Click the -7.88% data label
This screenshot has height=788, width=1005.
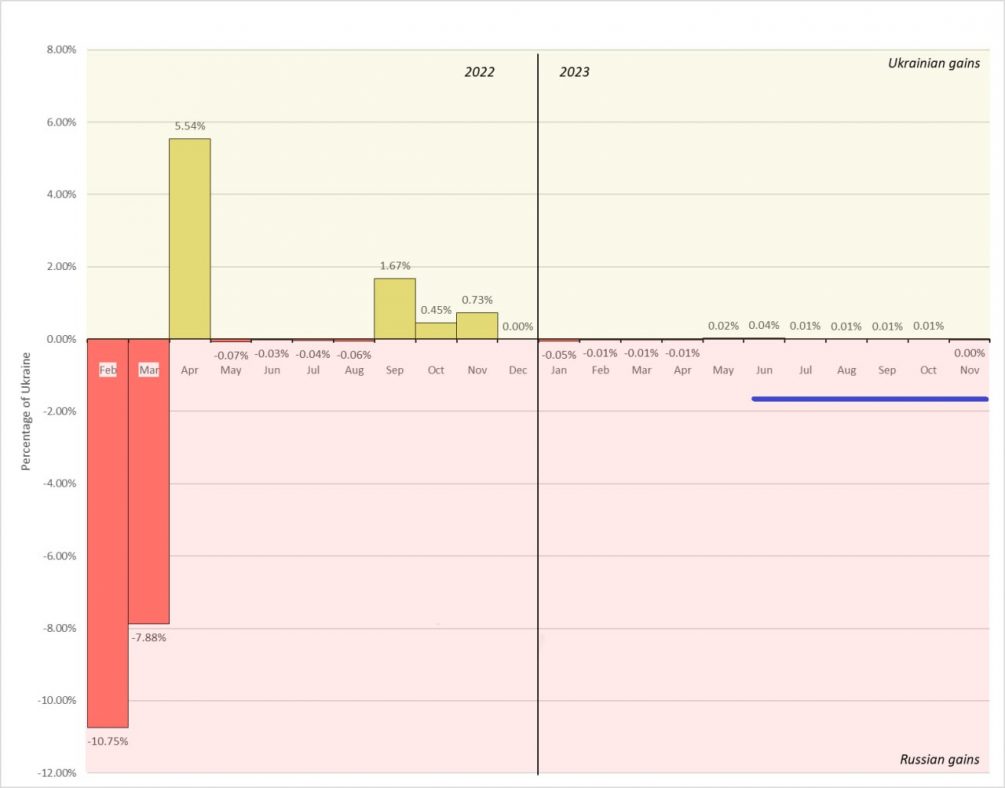click(148, 637)
